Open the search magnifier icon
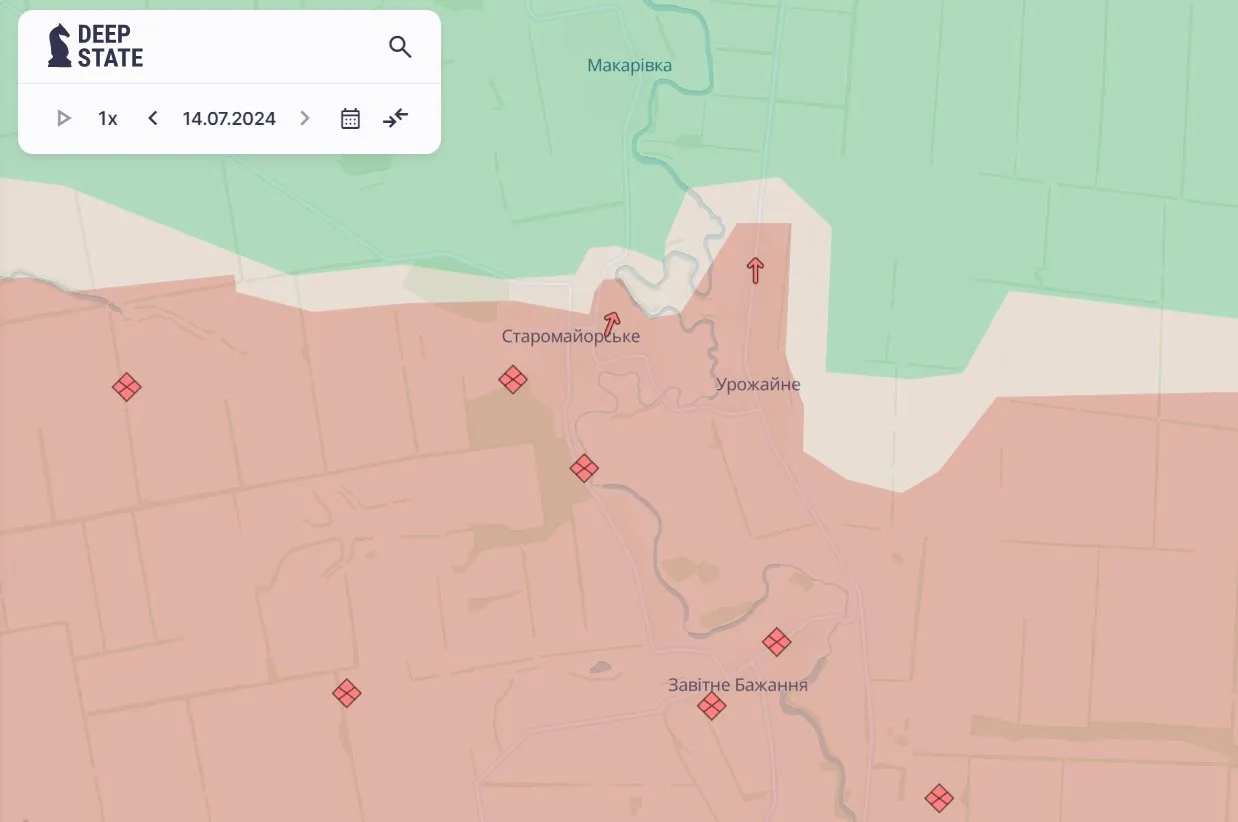This screenshot has width=1238, height=822. point(400,47)
